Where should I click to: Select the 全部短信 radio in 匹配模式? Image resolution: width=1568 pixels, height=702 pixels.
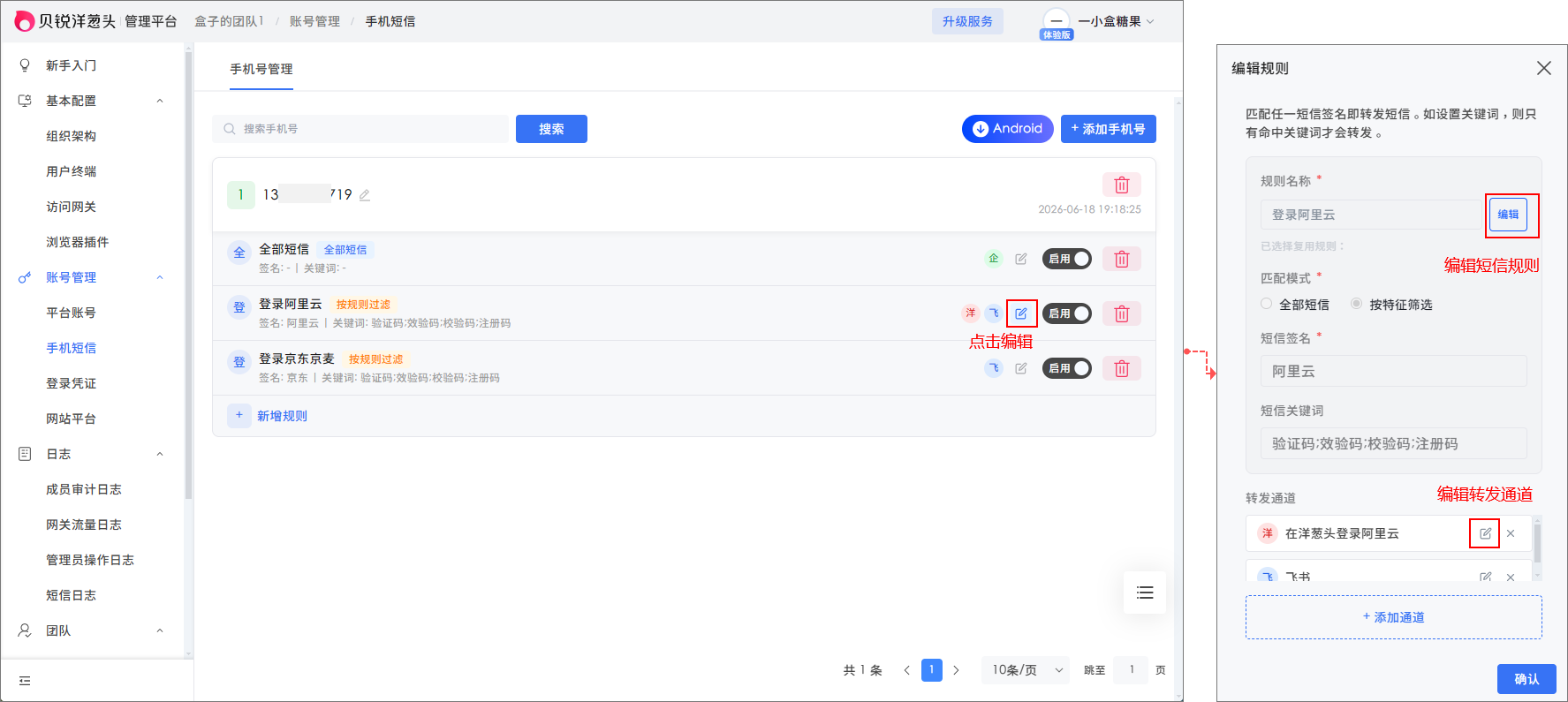(1266, 304)
